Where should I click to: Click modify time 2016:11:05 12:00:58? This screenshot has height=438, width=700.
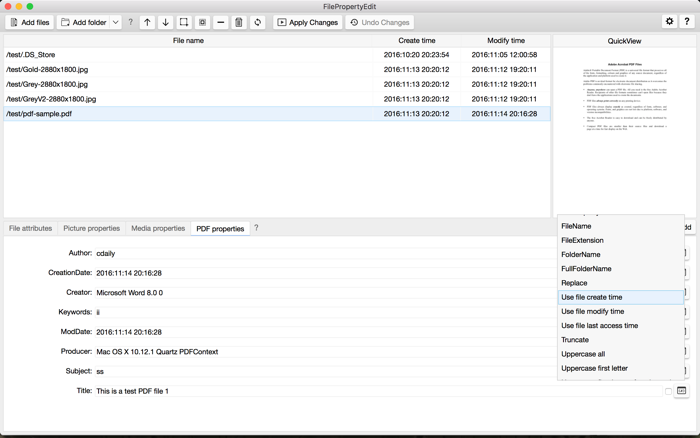(x=504, y=55)
